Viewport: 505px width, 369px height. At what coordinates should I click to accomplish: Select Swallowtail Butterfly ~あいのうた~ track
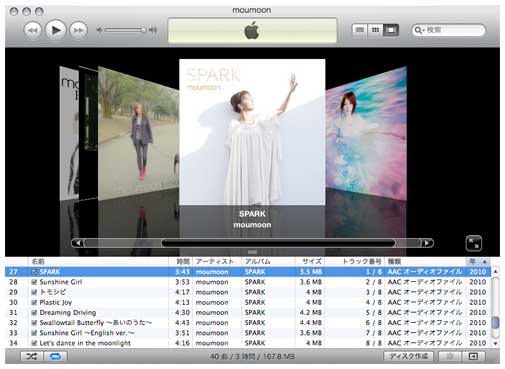point(96,323)
